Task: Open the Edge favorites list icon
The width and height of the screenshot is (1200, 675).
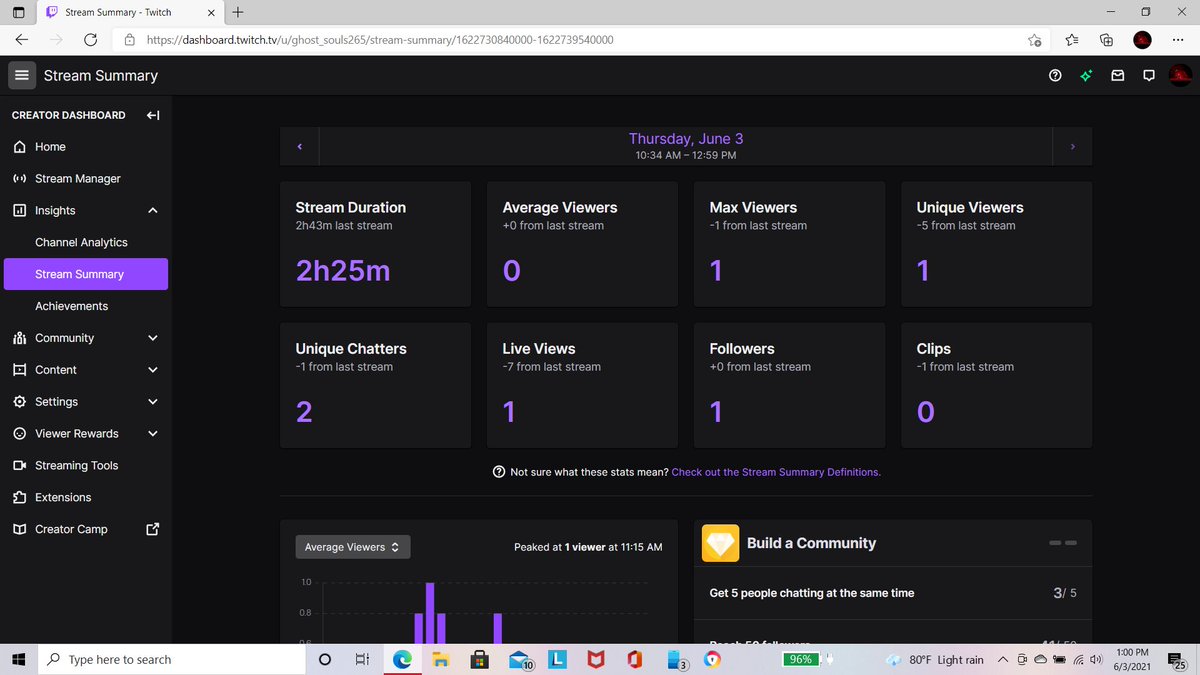Action: point(1072,40)
